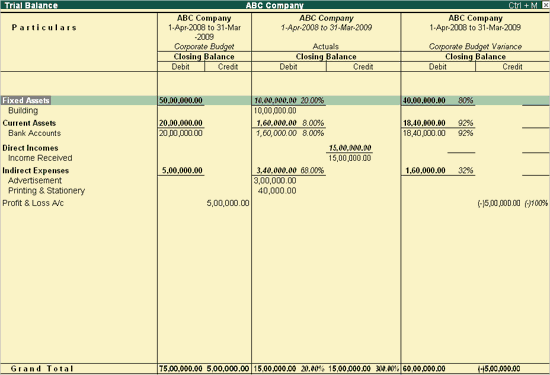Open Bank Accounts sub-group
This screenshot has height=375, width=550.
pos(34,133)
